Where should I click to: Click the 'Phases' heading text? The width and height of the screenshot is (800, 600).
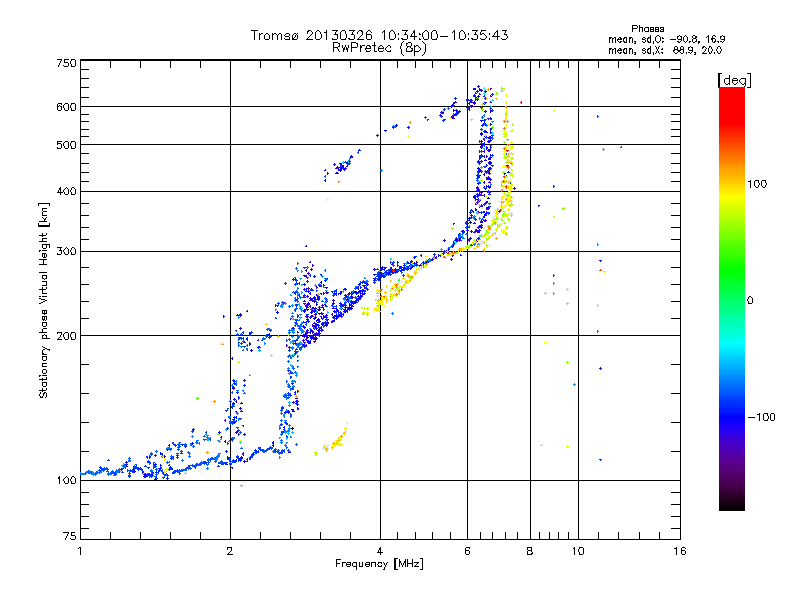(647, 29)
